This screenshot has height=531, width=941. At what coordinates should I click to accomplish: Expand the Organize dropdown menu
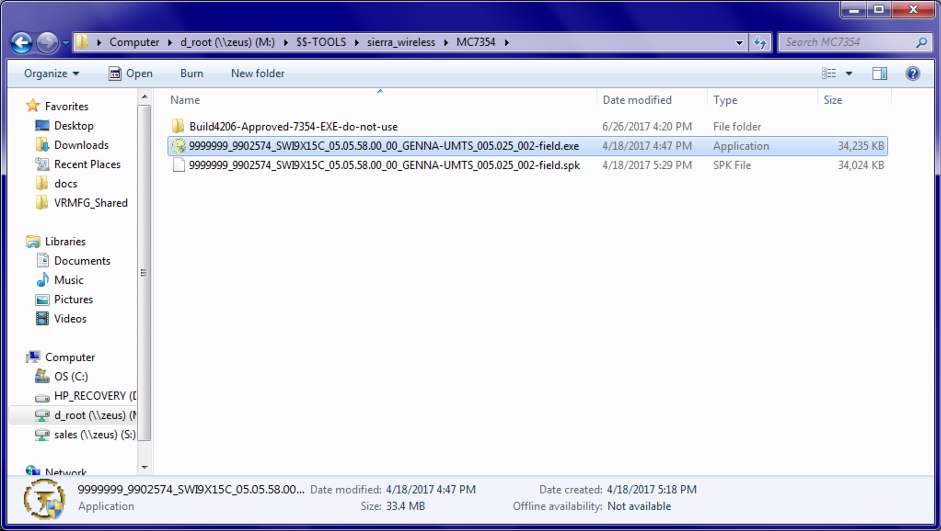(52, 73)
